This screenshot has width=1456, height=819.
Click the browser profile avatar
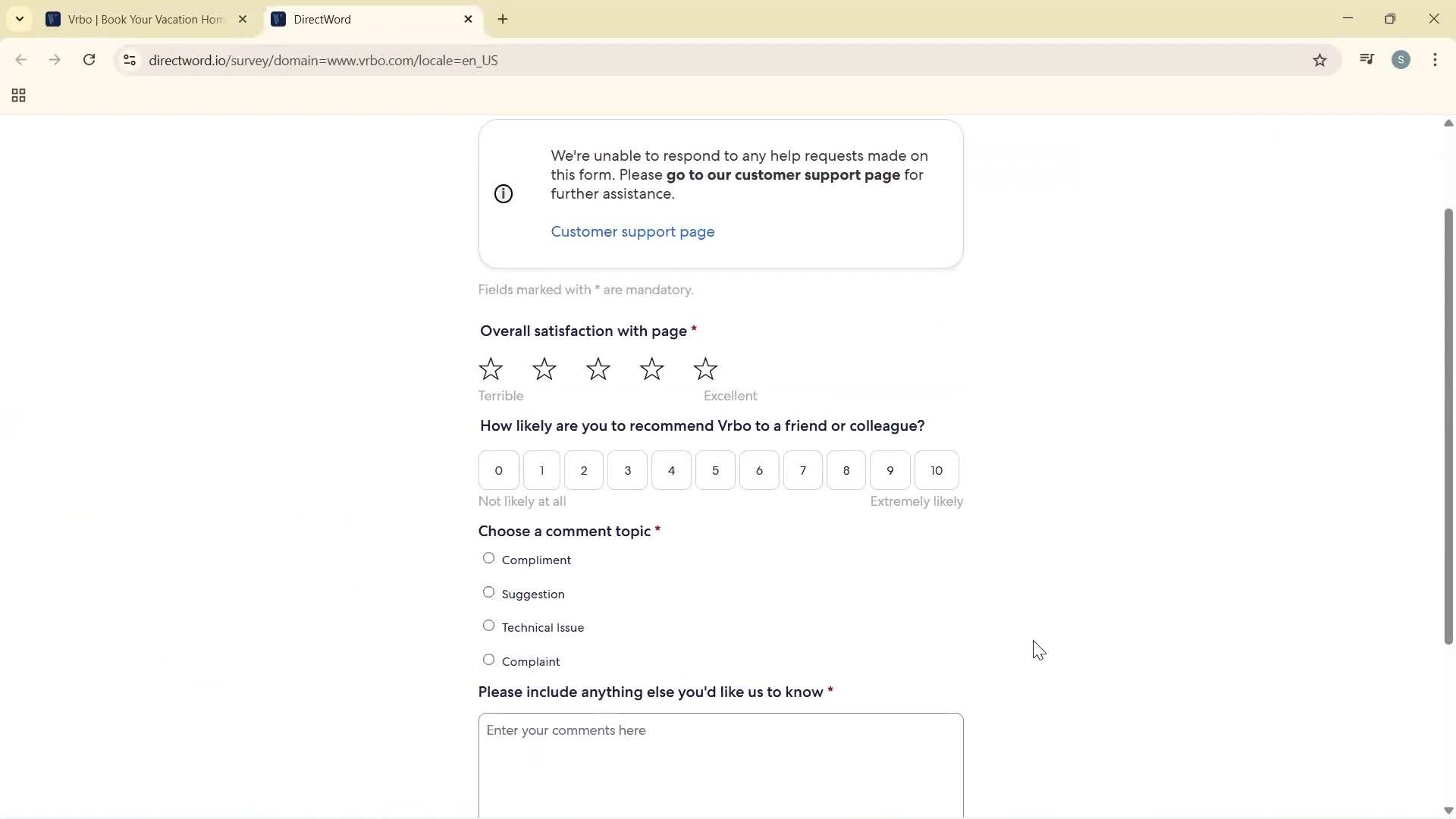click(x=1401, y=59)
